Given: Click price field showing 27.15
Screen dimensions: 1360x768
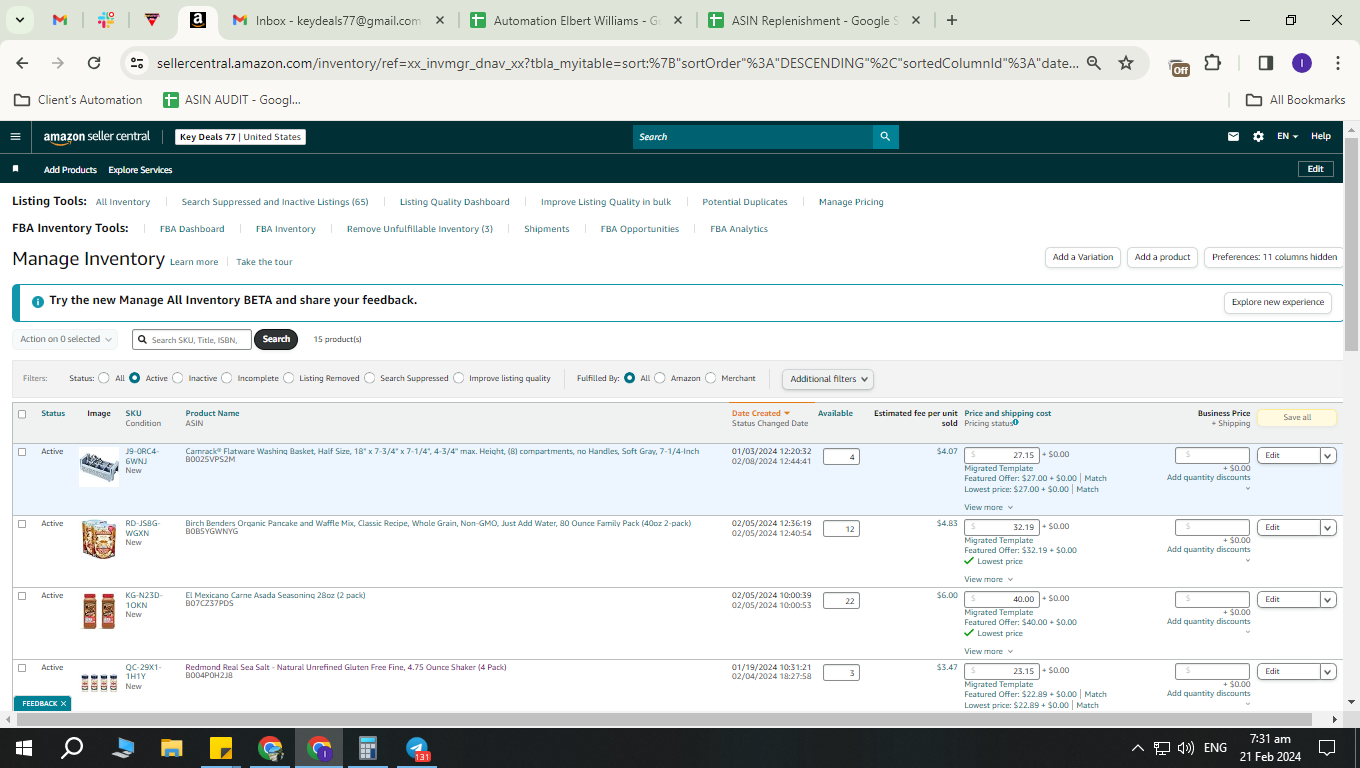Looking at the screenshot, I should point(1002,455).
